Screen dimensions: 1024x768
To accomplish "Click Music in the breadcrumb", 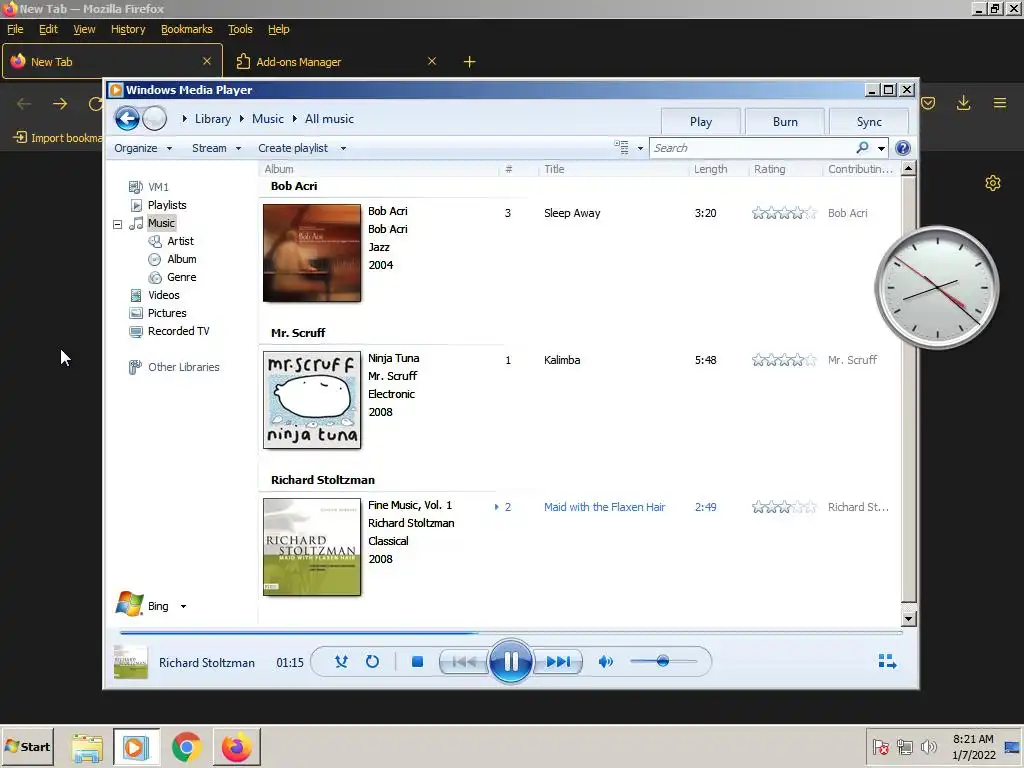I will (268, 119).
